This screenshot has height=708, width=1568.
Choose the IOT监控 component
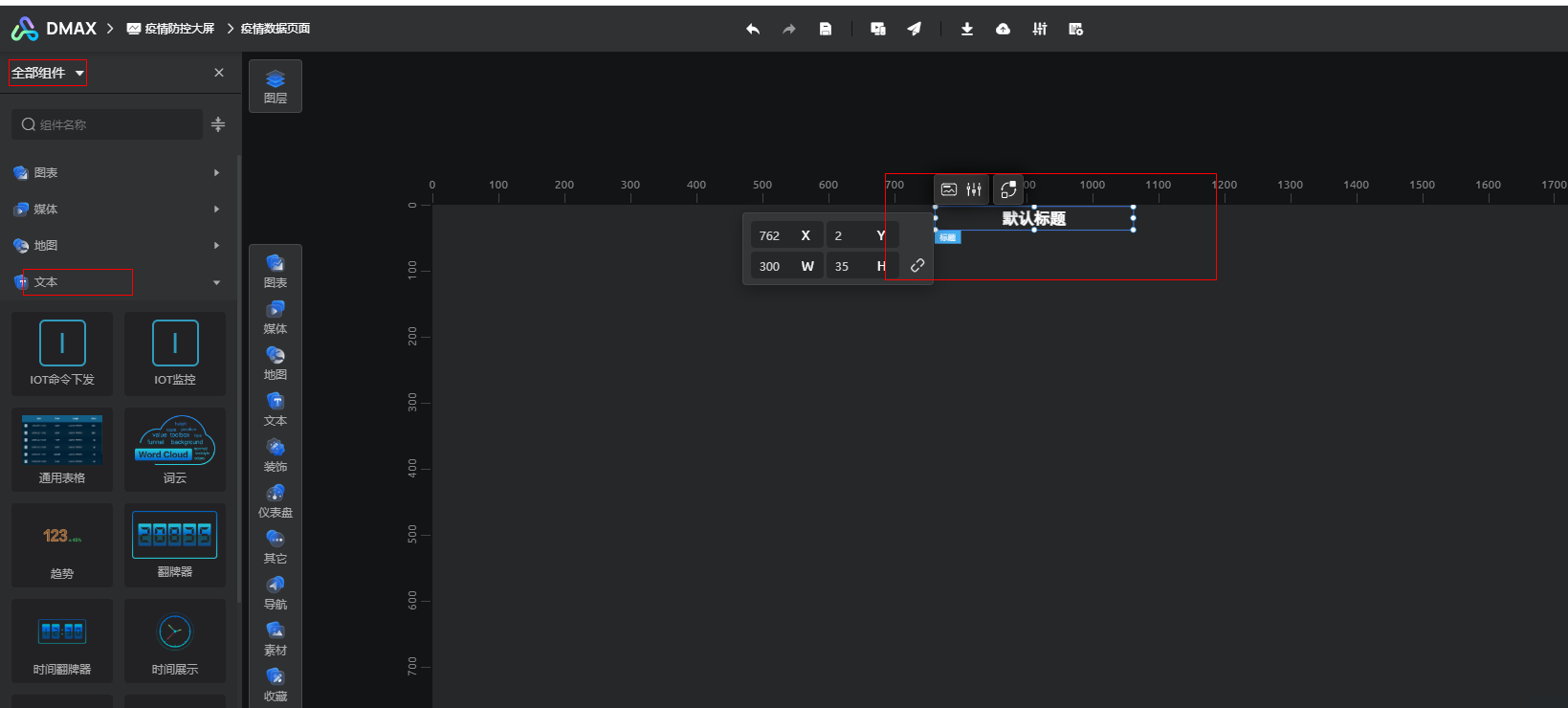click(175, 354)
